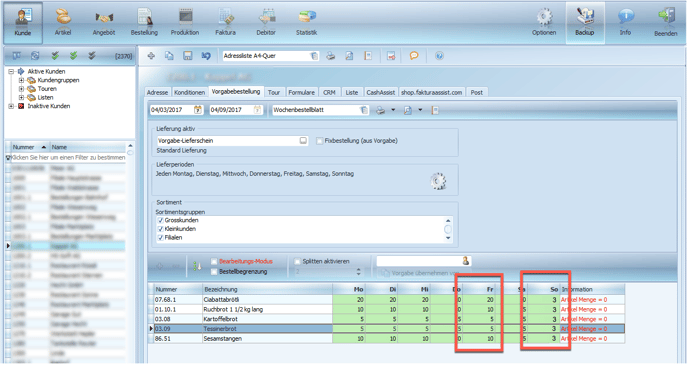This screenshot has height=365, width=688.
Task: Open the Kunde module
Action: (x=23, y=23)
